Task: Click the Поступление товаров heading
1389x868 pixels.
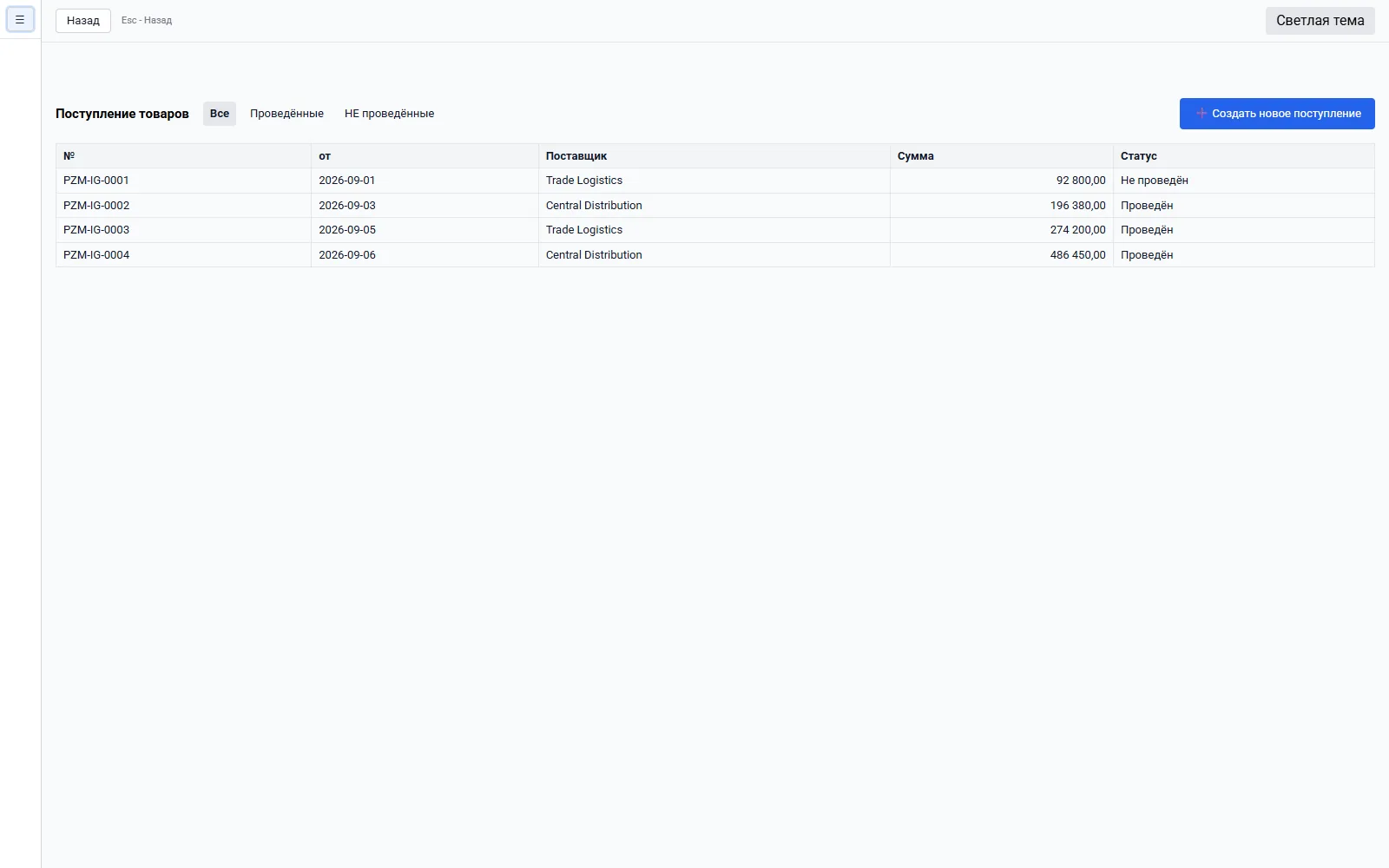Action: pyautogui.click(x=122, y=114)
